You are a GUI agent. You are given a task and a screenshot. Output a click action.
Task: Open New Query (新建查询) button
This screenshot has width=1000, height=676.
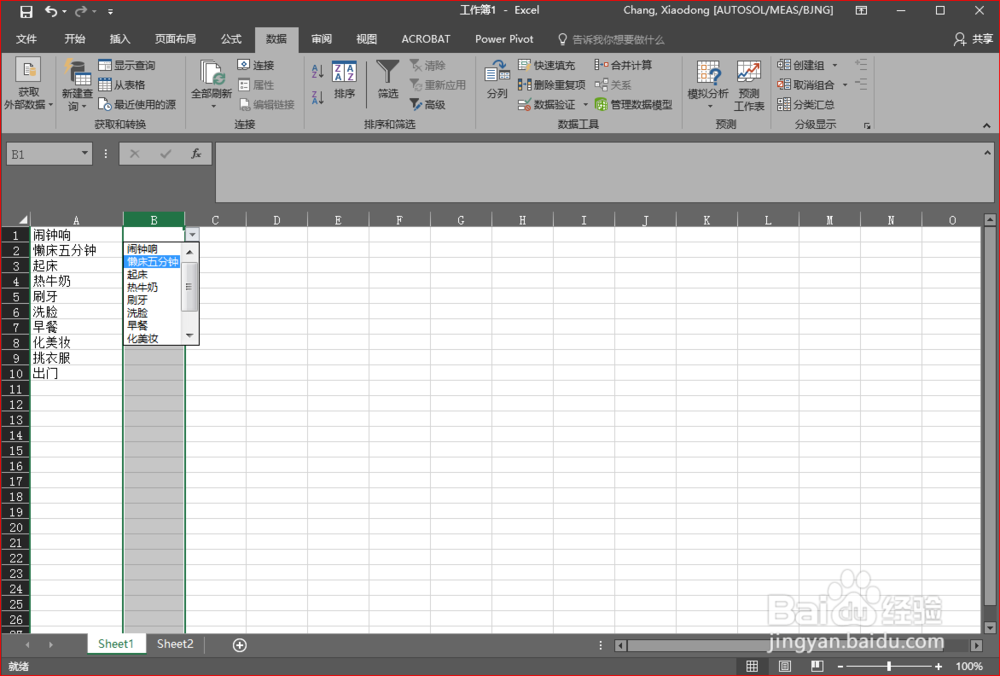(x=77, y=85)
